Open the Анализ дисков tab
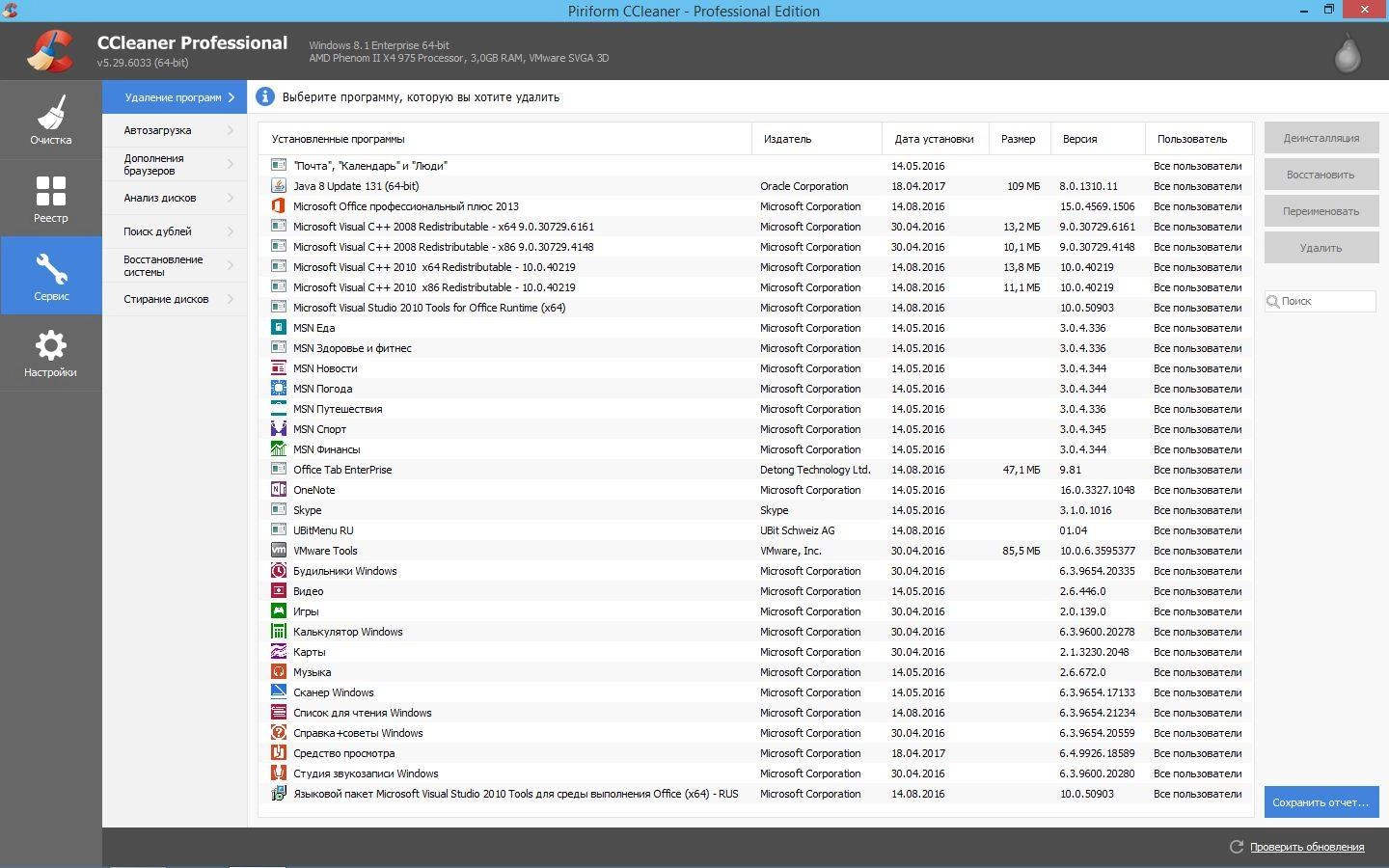Screen dimensions: 1389x868 pos(175,198)
